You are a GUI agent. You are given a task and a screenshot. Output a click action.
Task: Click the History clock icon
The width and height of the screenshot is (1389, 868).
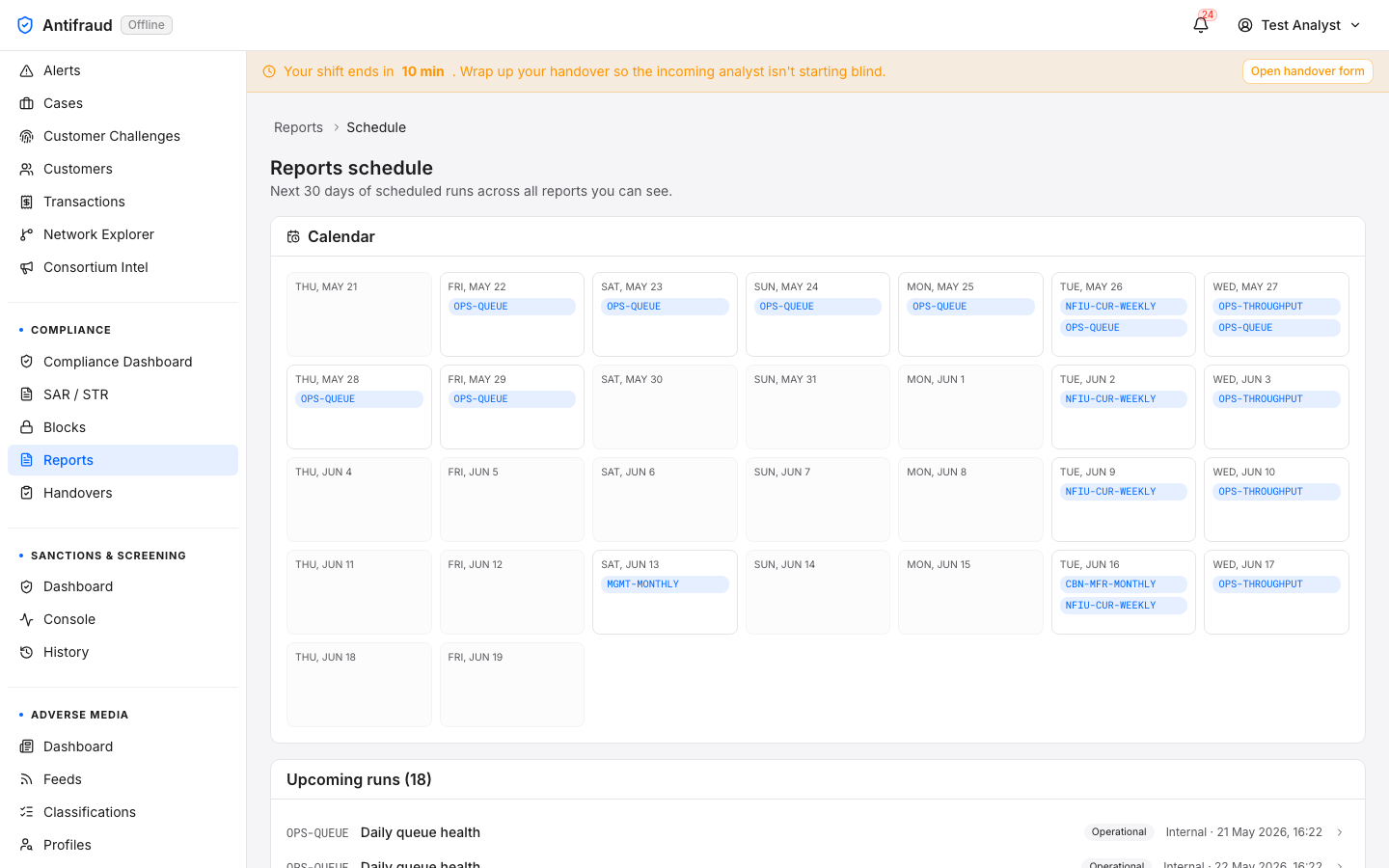27,652
